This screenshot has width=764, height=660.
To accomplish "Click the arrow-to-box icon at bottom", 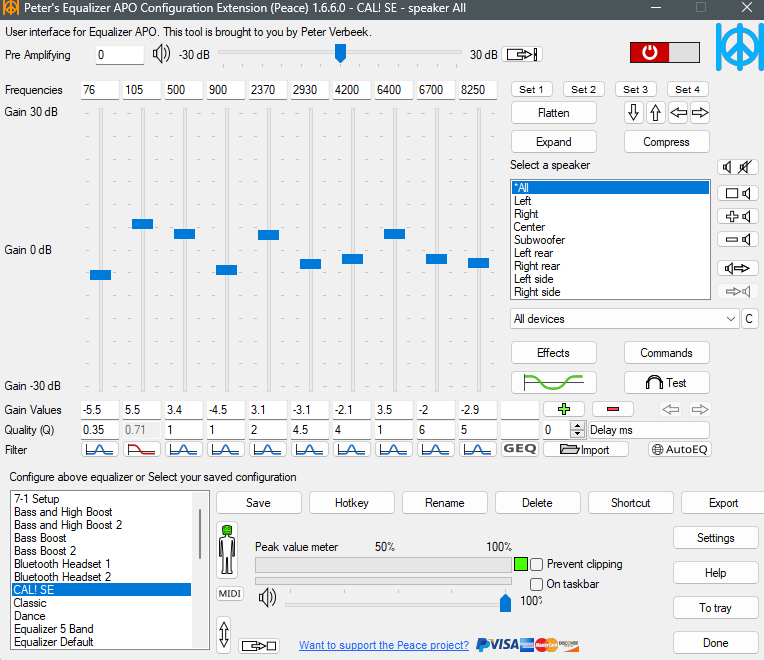I will pos(259,646).
